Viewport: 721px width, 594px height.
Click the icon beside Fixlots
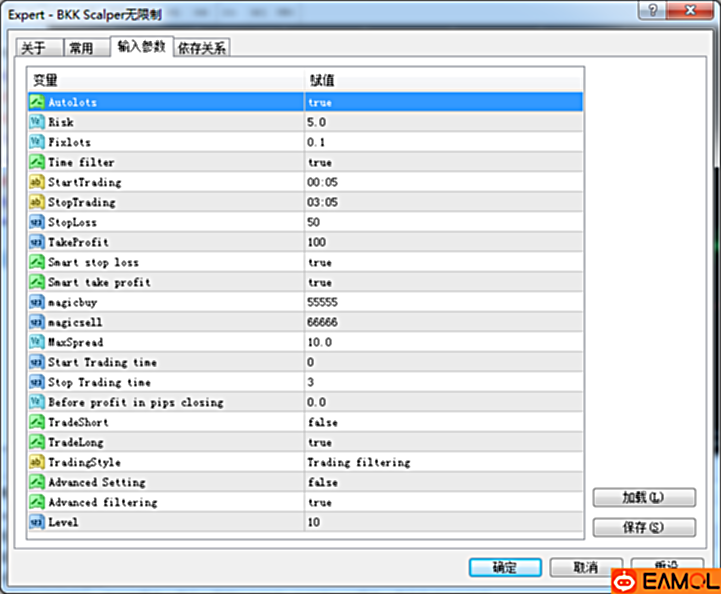pyautogui.click(x=37, y=142)
